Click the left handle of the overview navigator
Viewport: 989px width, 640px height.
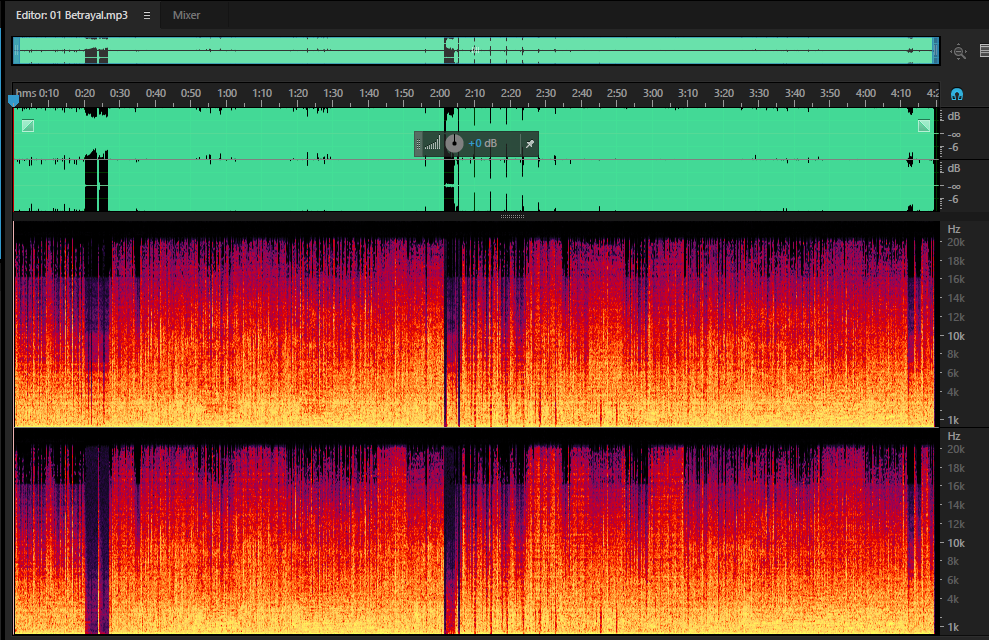pos(17,50)
